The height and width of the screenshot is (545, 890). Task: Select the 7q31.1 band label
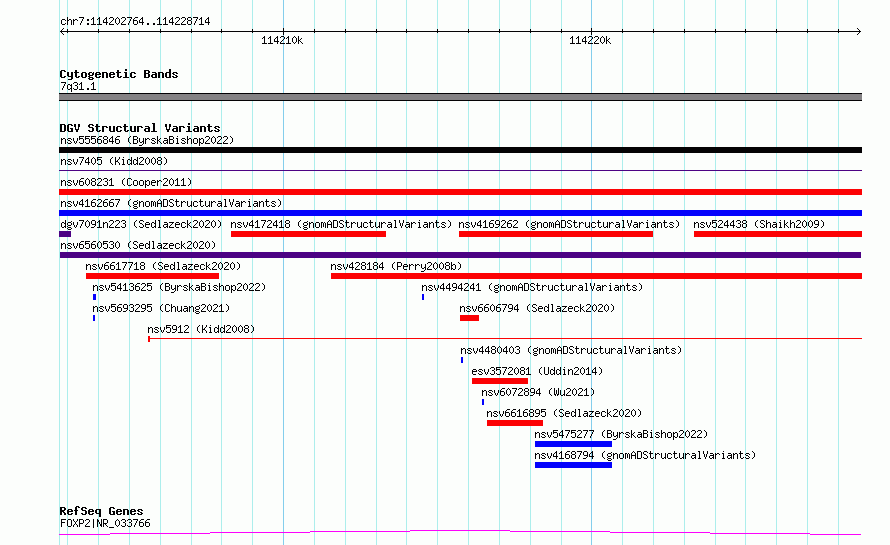(78, 86)
